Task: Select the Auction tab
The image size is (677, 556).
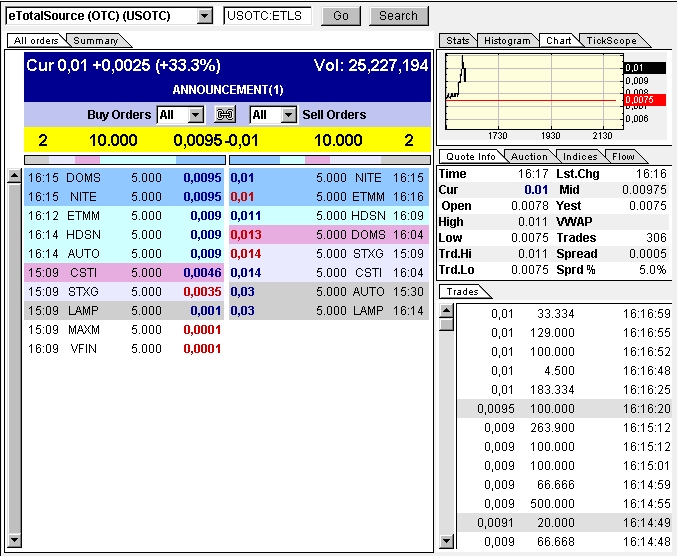Action: 529,157
